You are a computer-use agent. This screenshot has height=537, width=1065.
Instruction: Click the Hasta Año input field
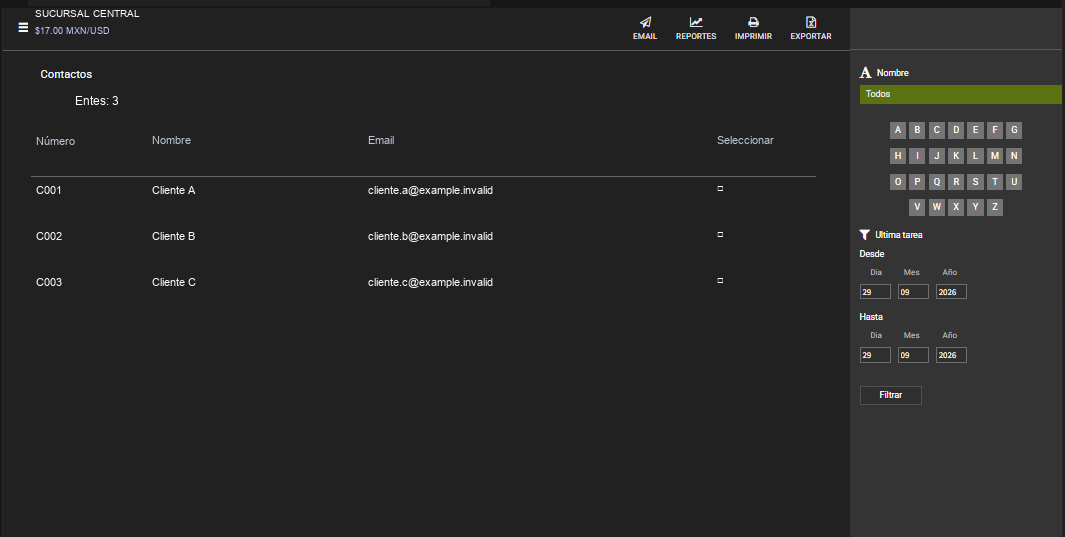pyautogui.click(x=951, y=355)
